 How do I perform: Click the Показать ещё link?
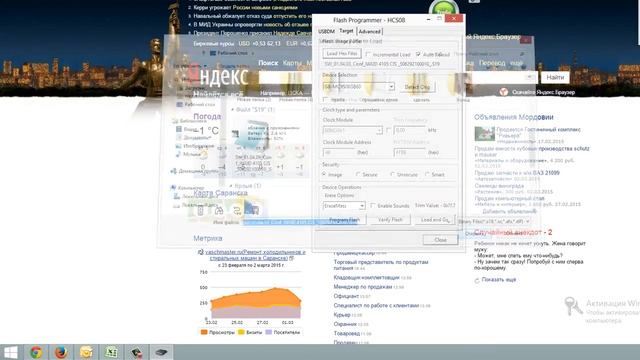pos(499,280)
